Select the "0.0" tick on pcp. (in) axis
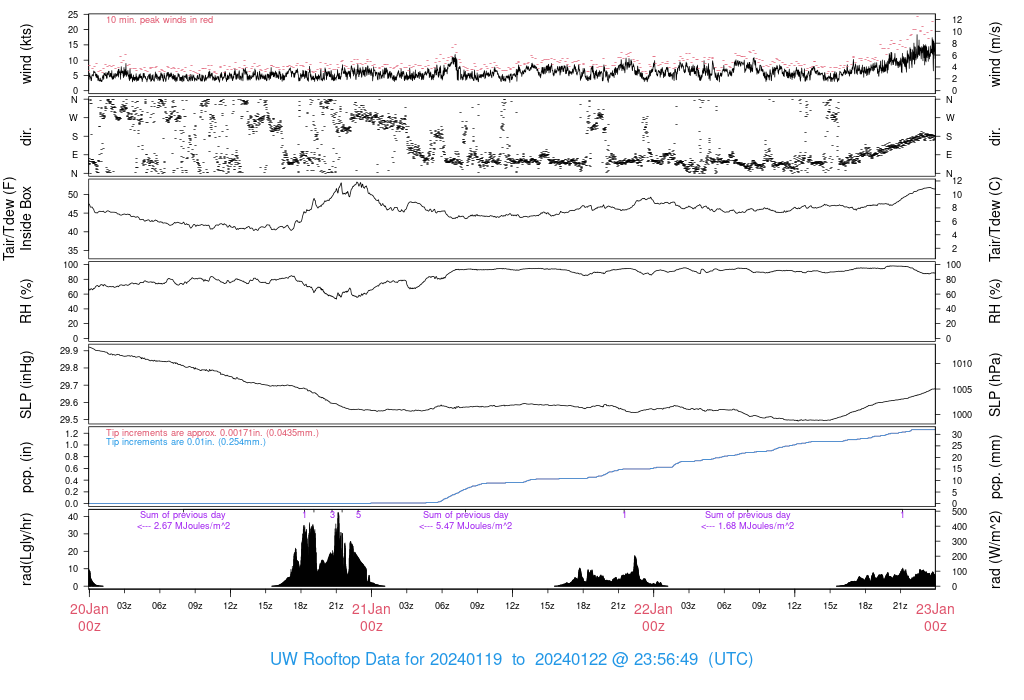 pyautogui.click(x=72, y=504)
